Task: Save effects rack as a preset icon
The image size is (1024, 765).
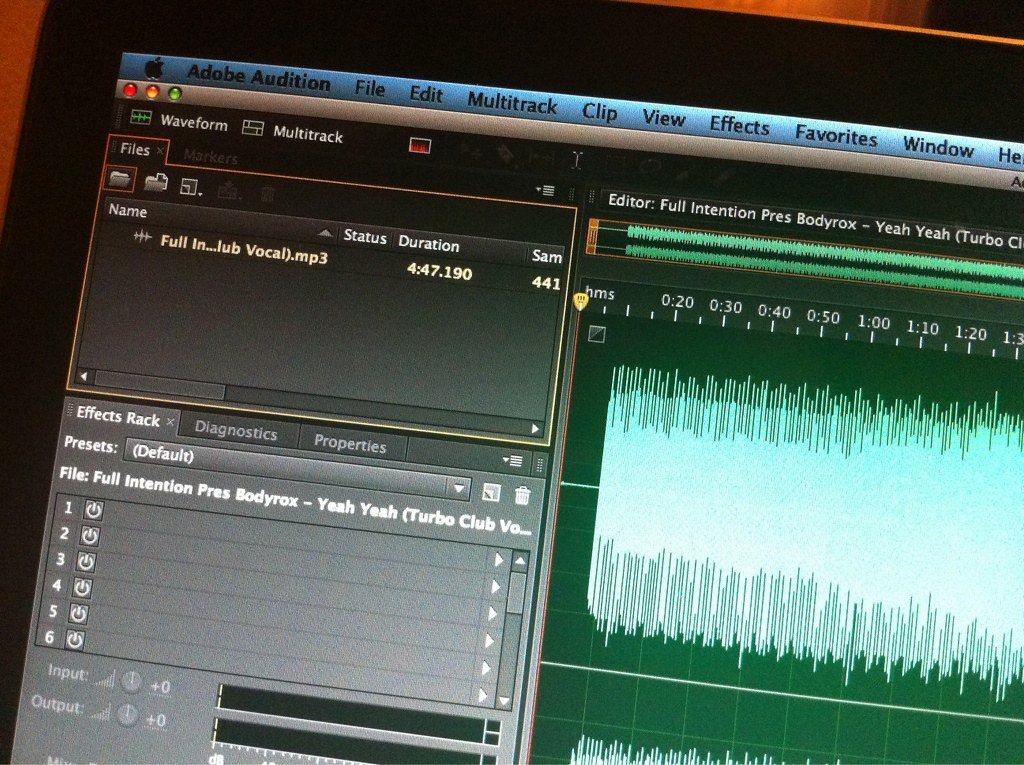Action: (x=490, y=492)
